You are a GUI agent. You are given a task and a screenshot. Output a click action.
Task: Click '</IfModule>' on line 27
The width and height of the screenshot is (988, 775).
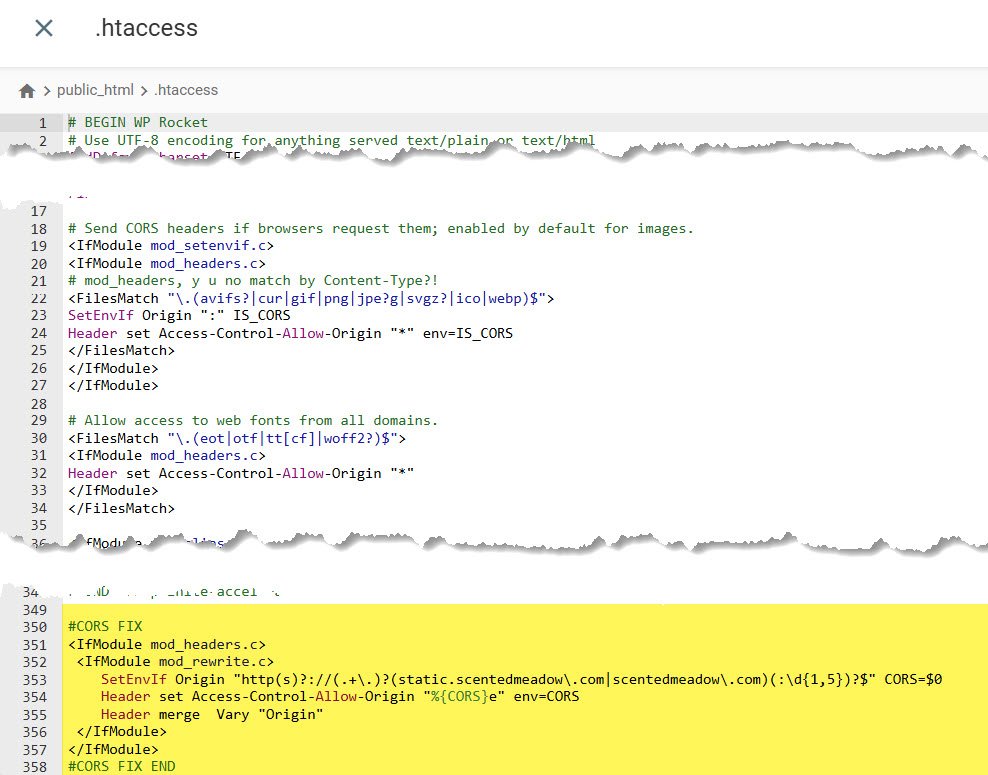click(x=113, y=385)
